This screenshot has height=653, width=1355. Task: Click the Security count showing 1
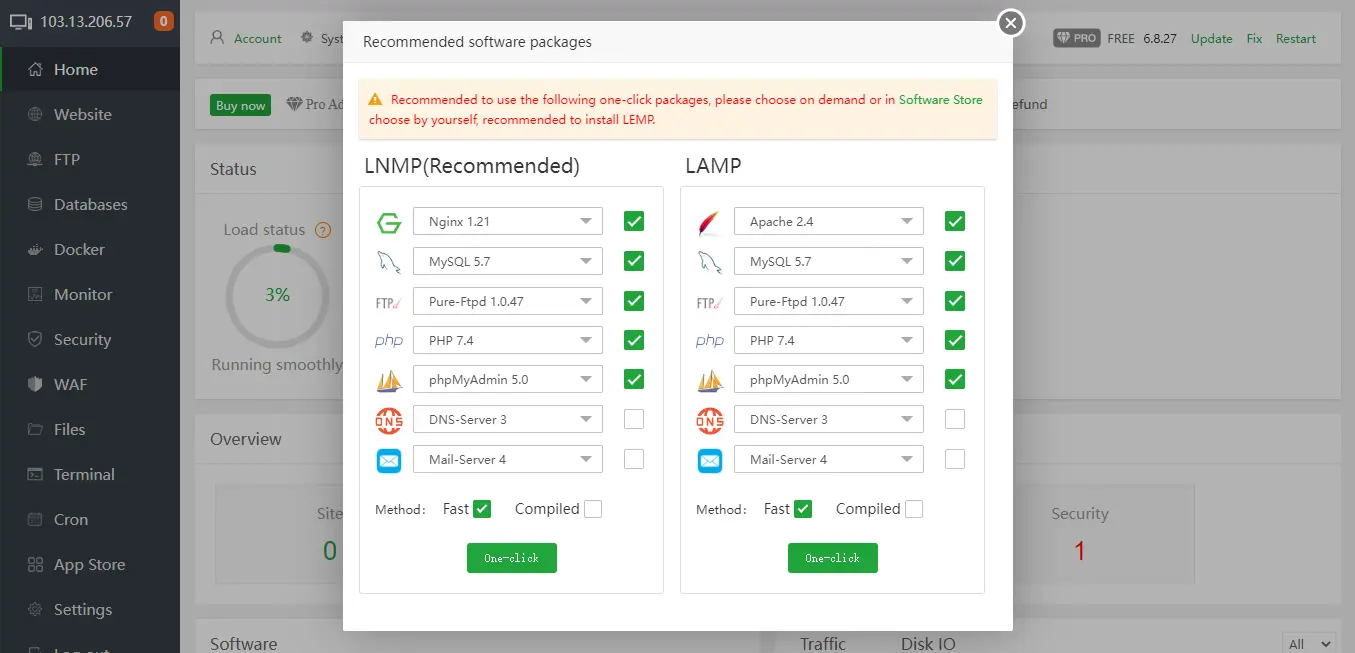[x=1079, y=550]
